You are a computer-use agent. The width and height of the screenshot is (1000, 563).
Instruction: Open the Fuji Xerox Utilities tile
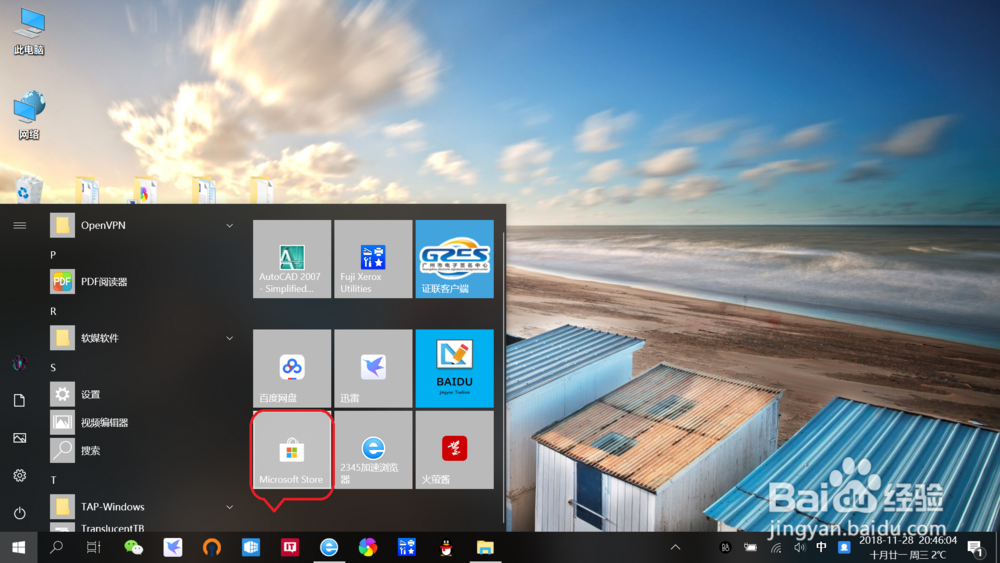tap(373, 259)
